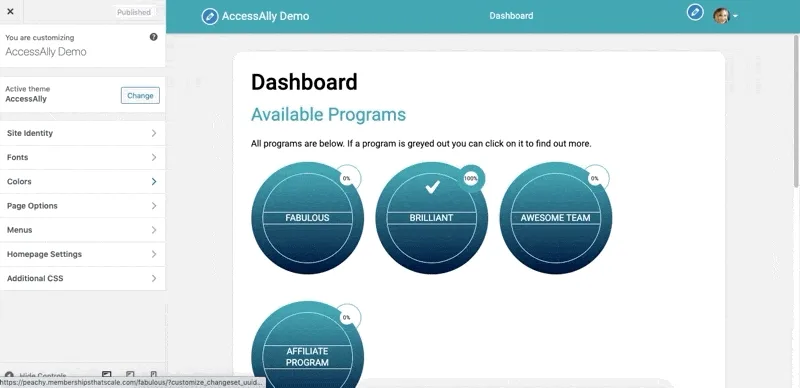The image size is (800, 388).
Task: Open the Fonts section
Action: point(83,157)
